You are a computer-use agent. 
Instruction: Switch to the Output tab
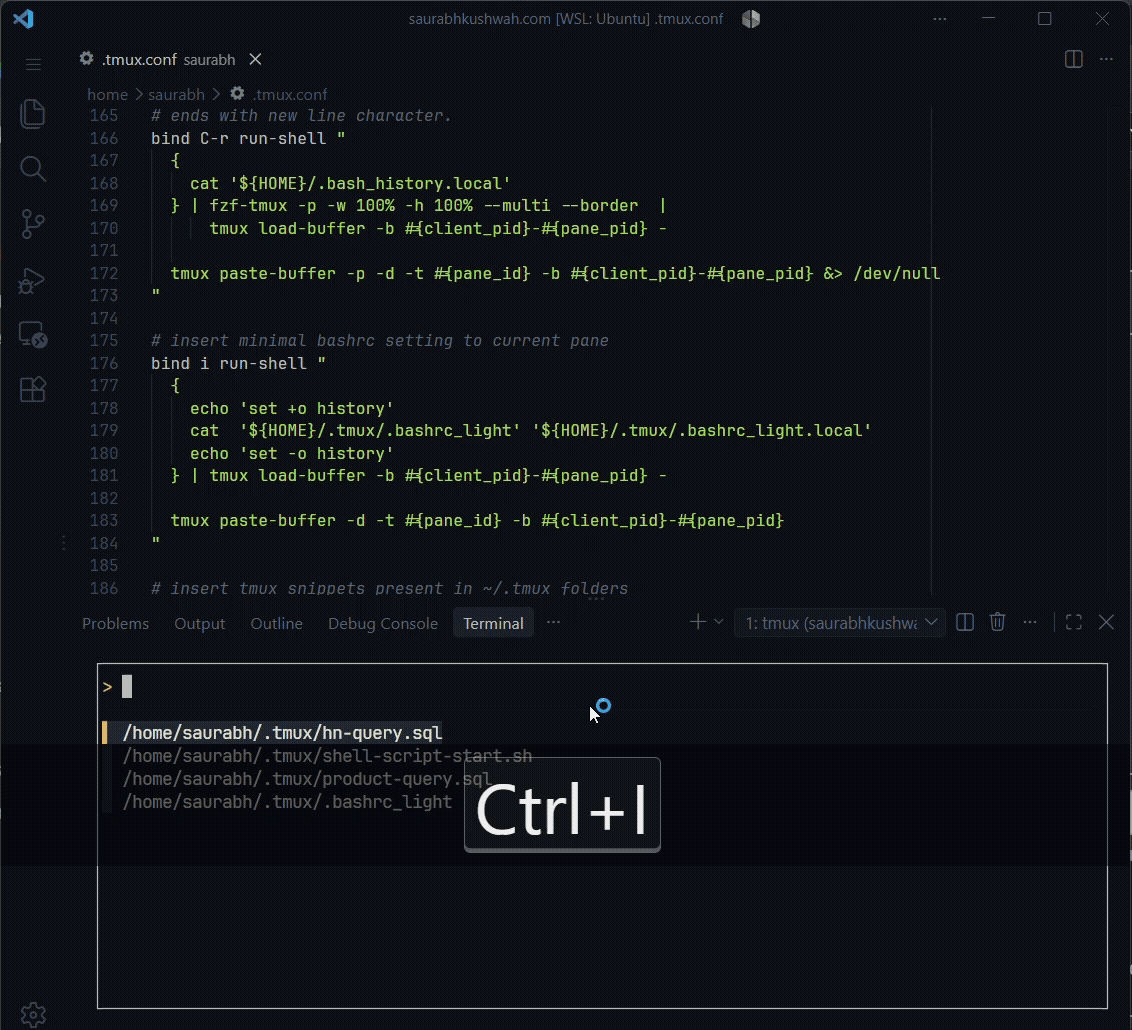click(199, 624)
